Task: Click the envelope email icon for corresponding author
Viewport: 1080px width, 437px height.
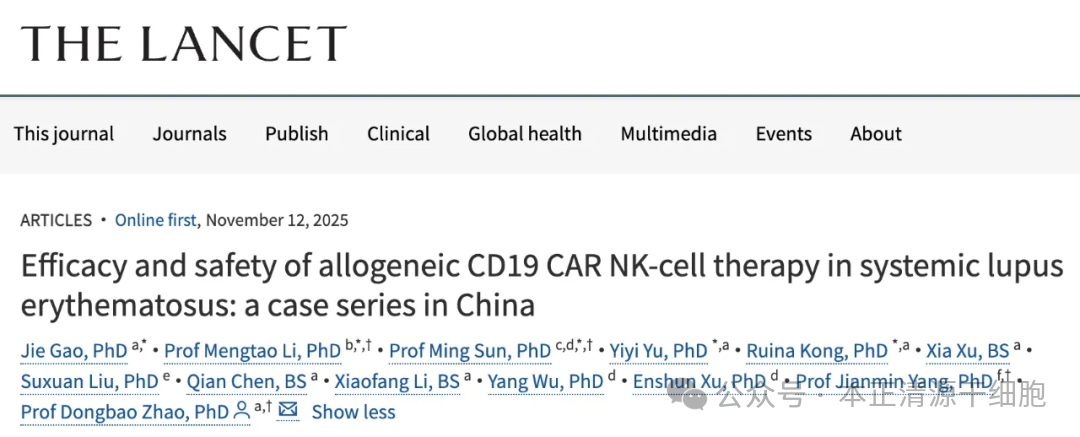Action: pyautogui.click(x=288, y=411)
